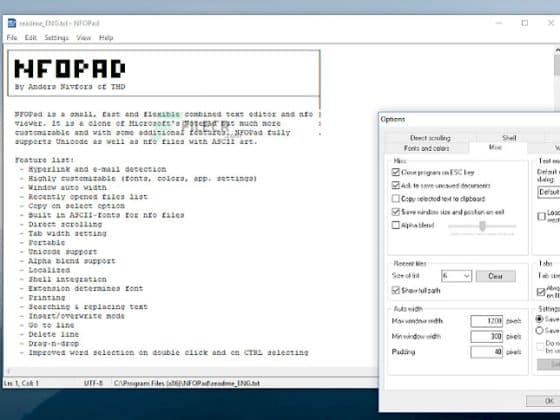Open the File menu
This screenshot has height=420, width=560.
(x=12, y=38)
